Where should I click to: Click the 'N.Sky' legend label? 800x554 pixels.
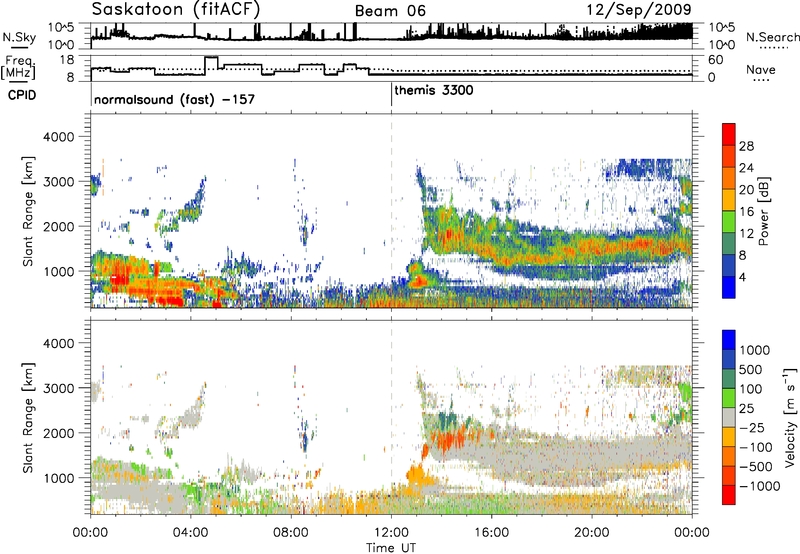[19, 37]
